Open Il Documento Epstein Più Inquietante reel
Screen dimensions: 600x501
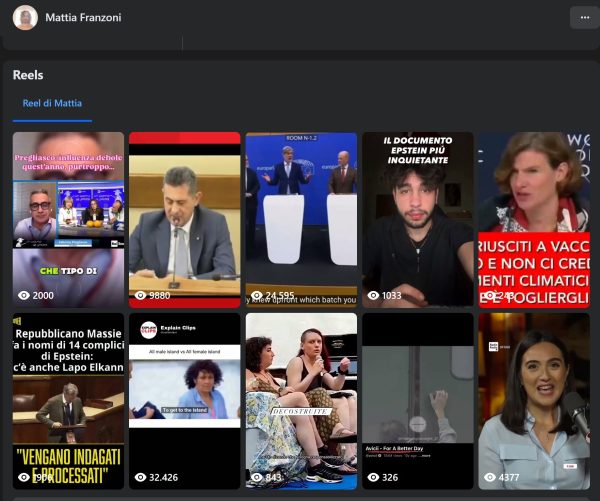point(418,220)
